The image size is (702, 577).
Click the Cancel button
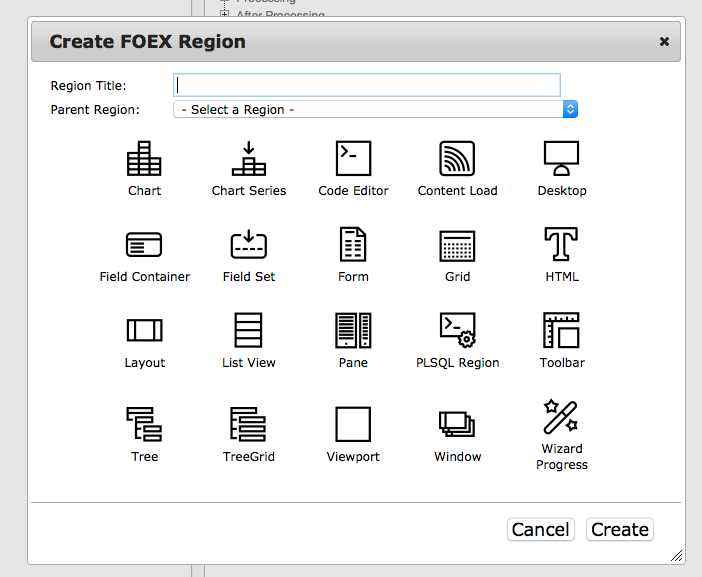[540, 530]
